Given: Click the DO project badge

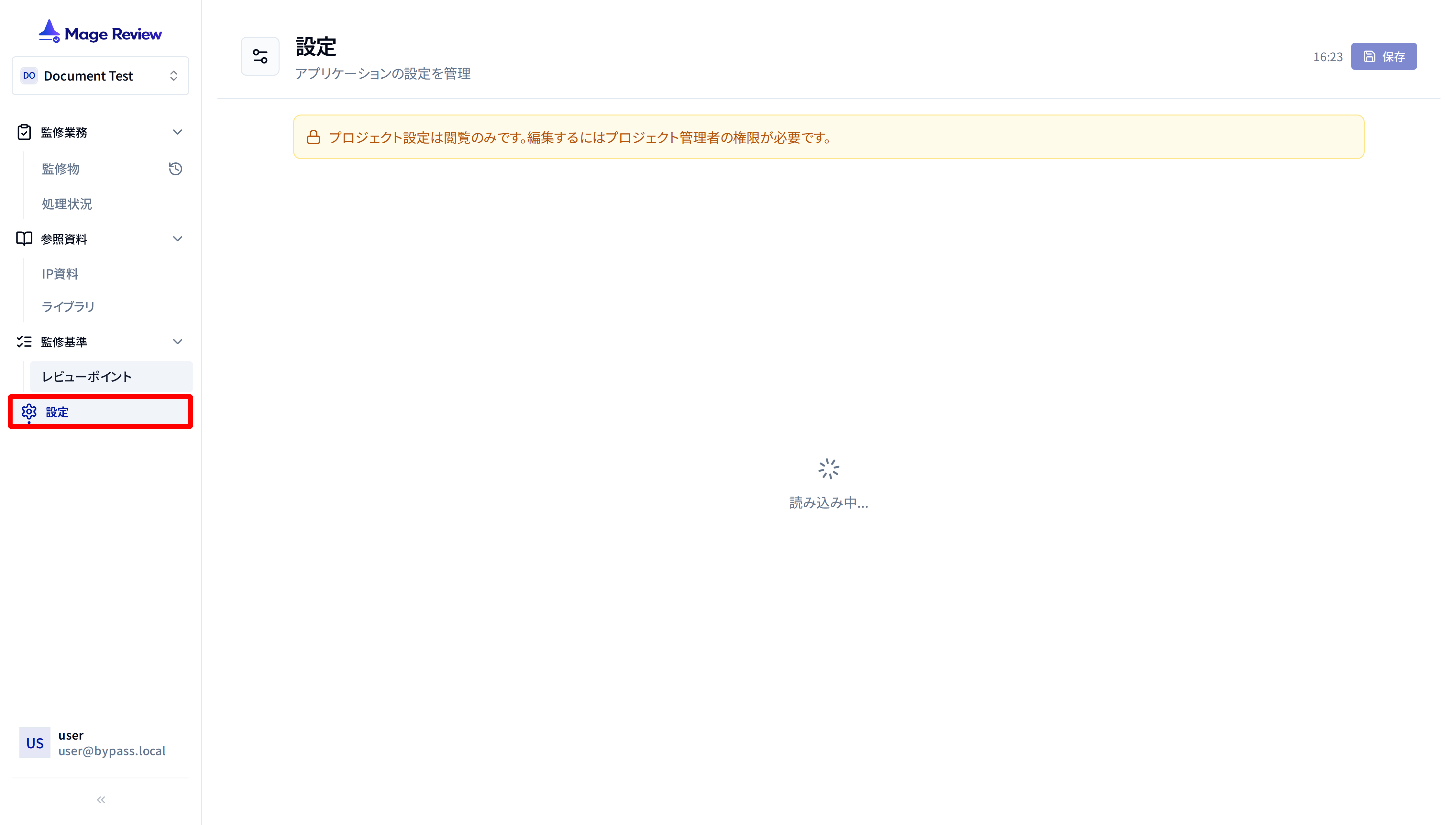Looking at the screenshot, I should point(29,75).
